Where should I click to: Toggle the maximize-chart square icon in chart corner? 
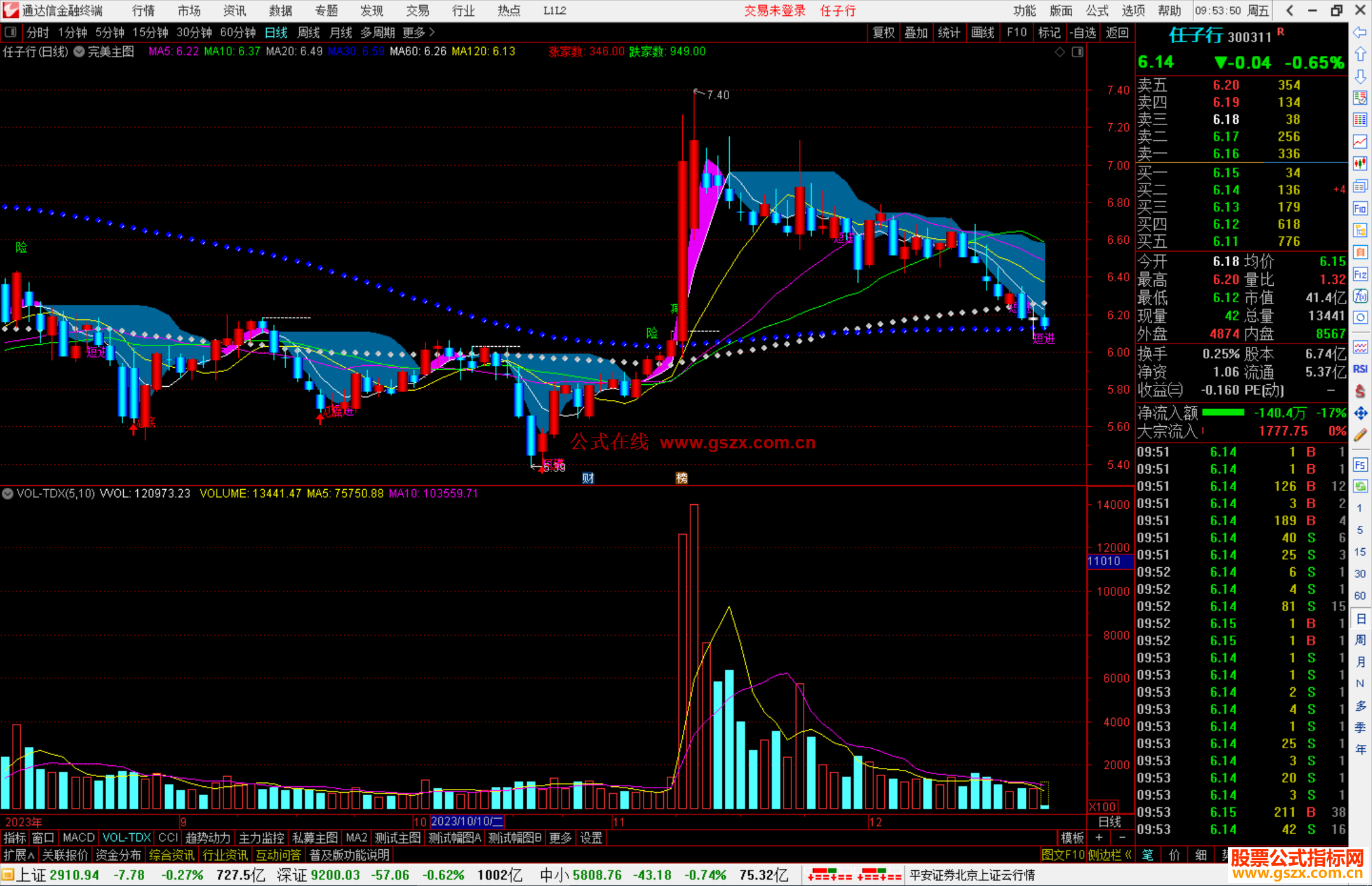click(1077, 52)
